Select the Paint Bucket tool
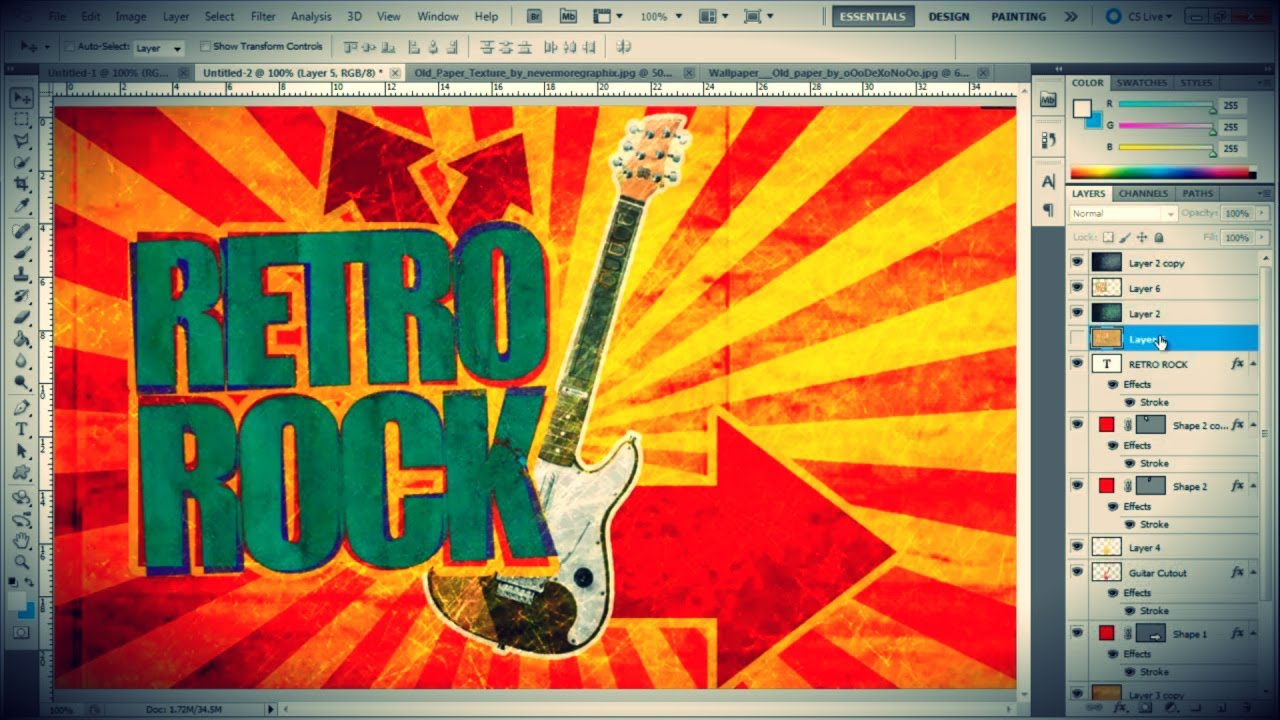 [x=21, y=341]
